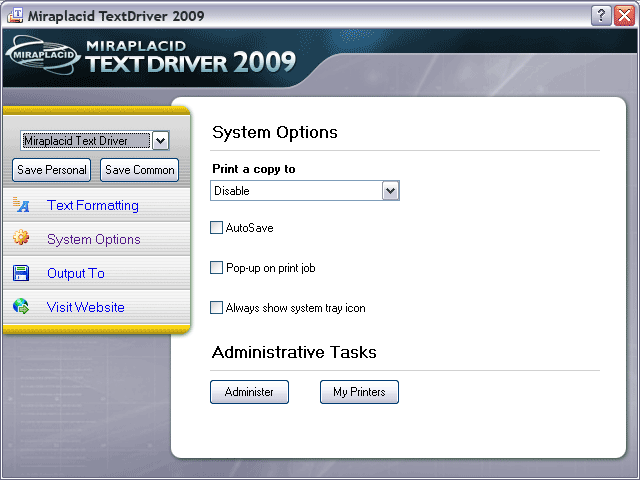Expand the Miraplacid Text Driver printer dropdown
Image resolution: width=640 pixels, height=480 pixels.
click(x=160, y=141)
